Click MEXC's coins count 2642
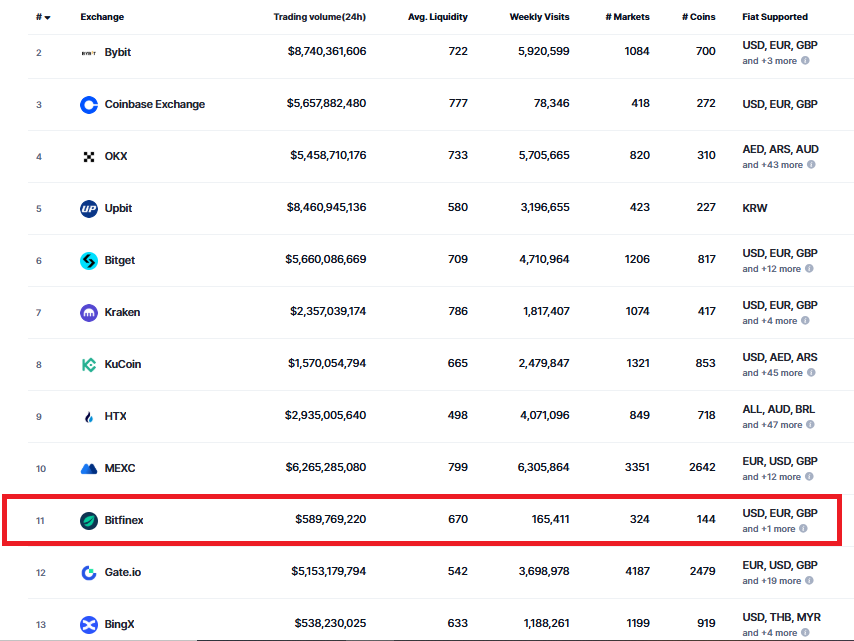The height and width of the screenshot is (641, 854). tap(702, 467)
